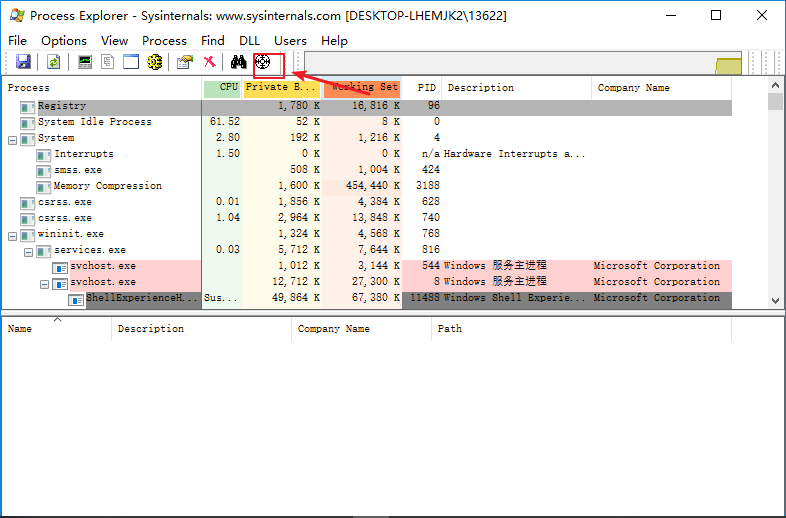Screen dimensions: 786x518
Task: Click the yellow gear DLL/handles view icon
Action: click(154, 62)
